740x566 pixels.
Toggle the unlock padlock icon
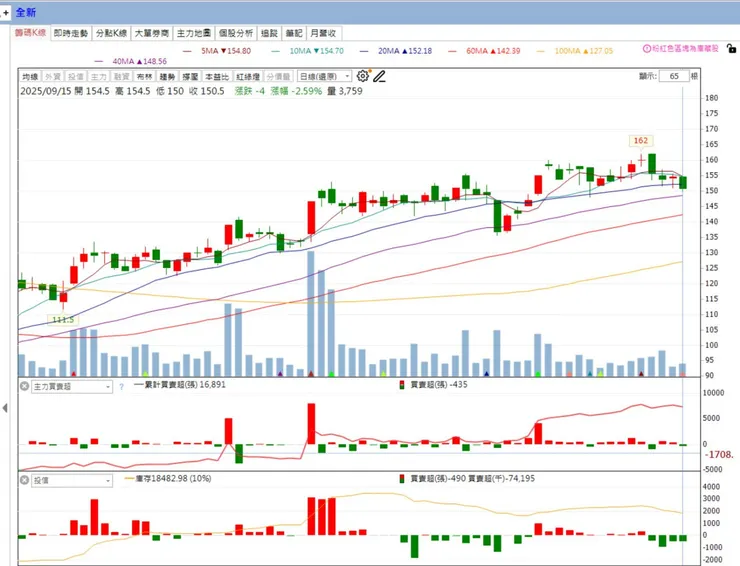point(731,48)
